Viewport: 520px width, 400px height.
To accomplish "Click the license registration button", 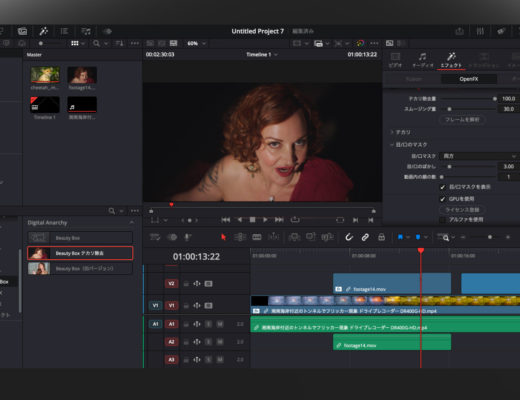I will (462, 210).
